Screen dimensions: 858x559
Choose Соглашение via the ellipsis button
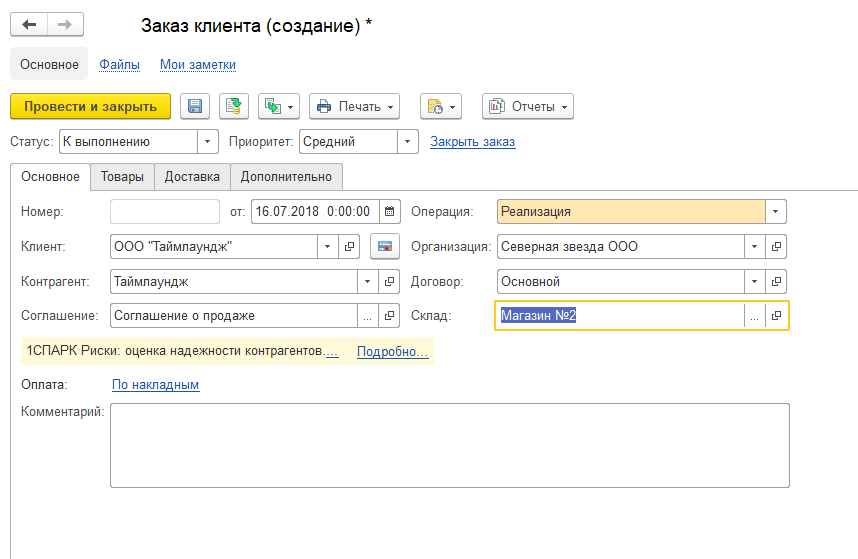click(368, 316)
